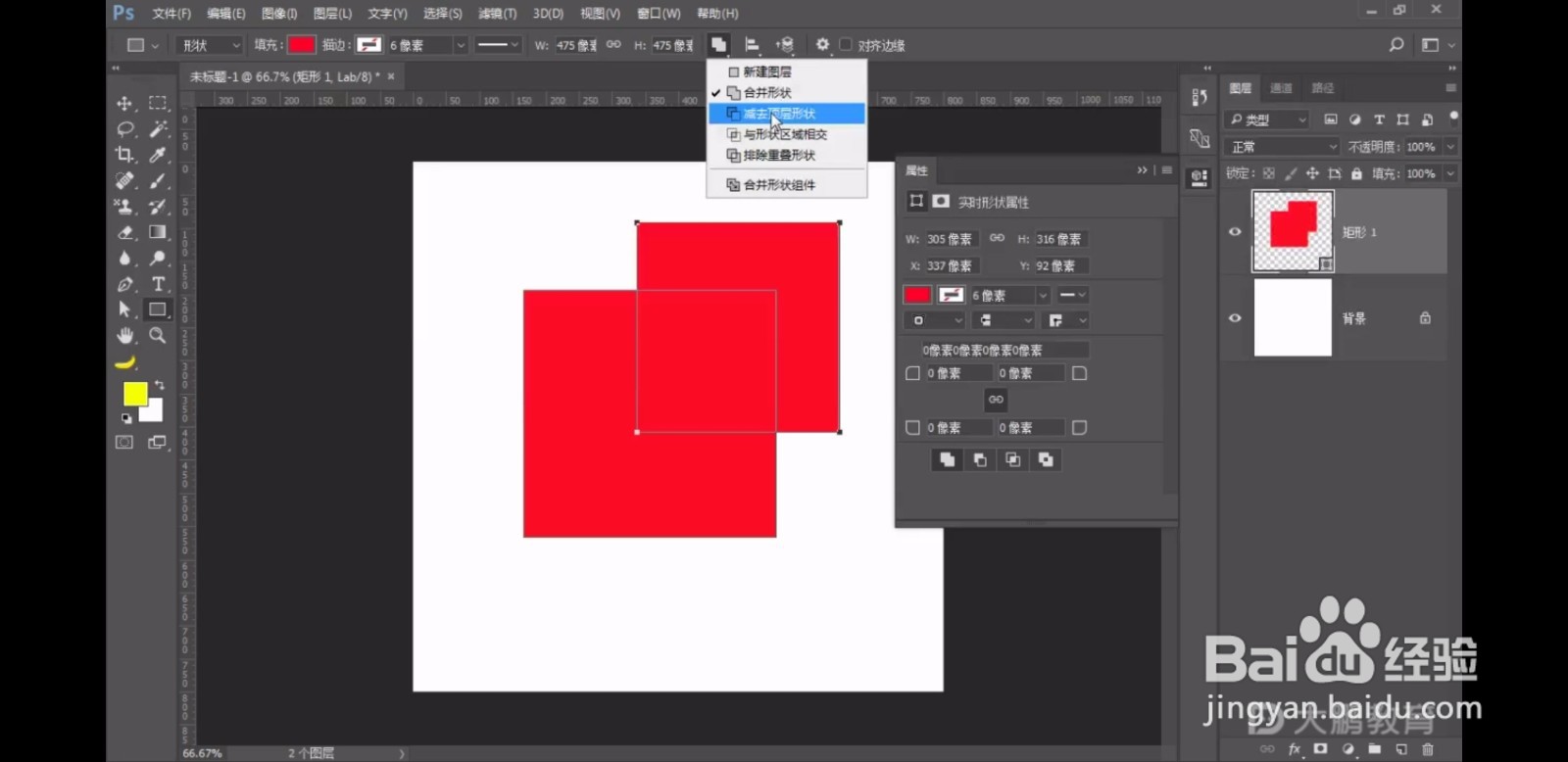Open the stroke swatch in options bar

[368, 45]
